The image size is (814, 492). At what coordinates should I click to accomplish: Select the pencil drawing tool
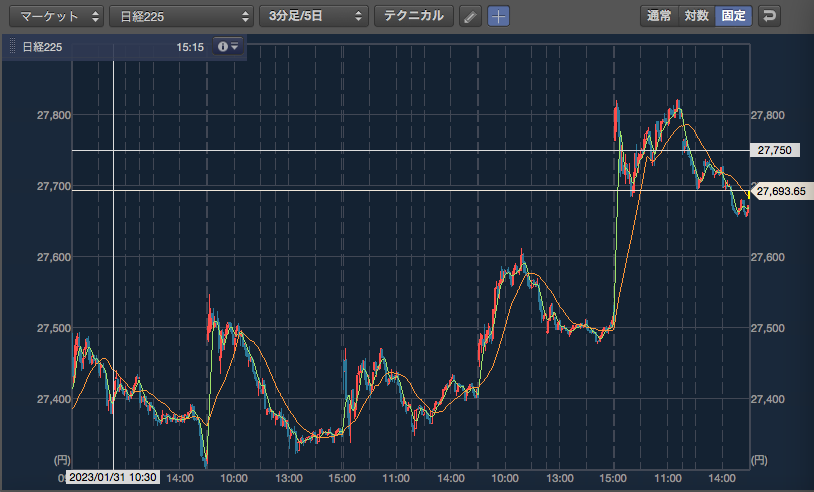coord(470,16)
